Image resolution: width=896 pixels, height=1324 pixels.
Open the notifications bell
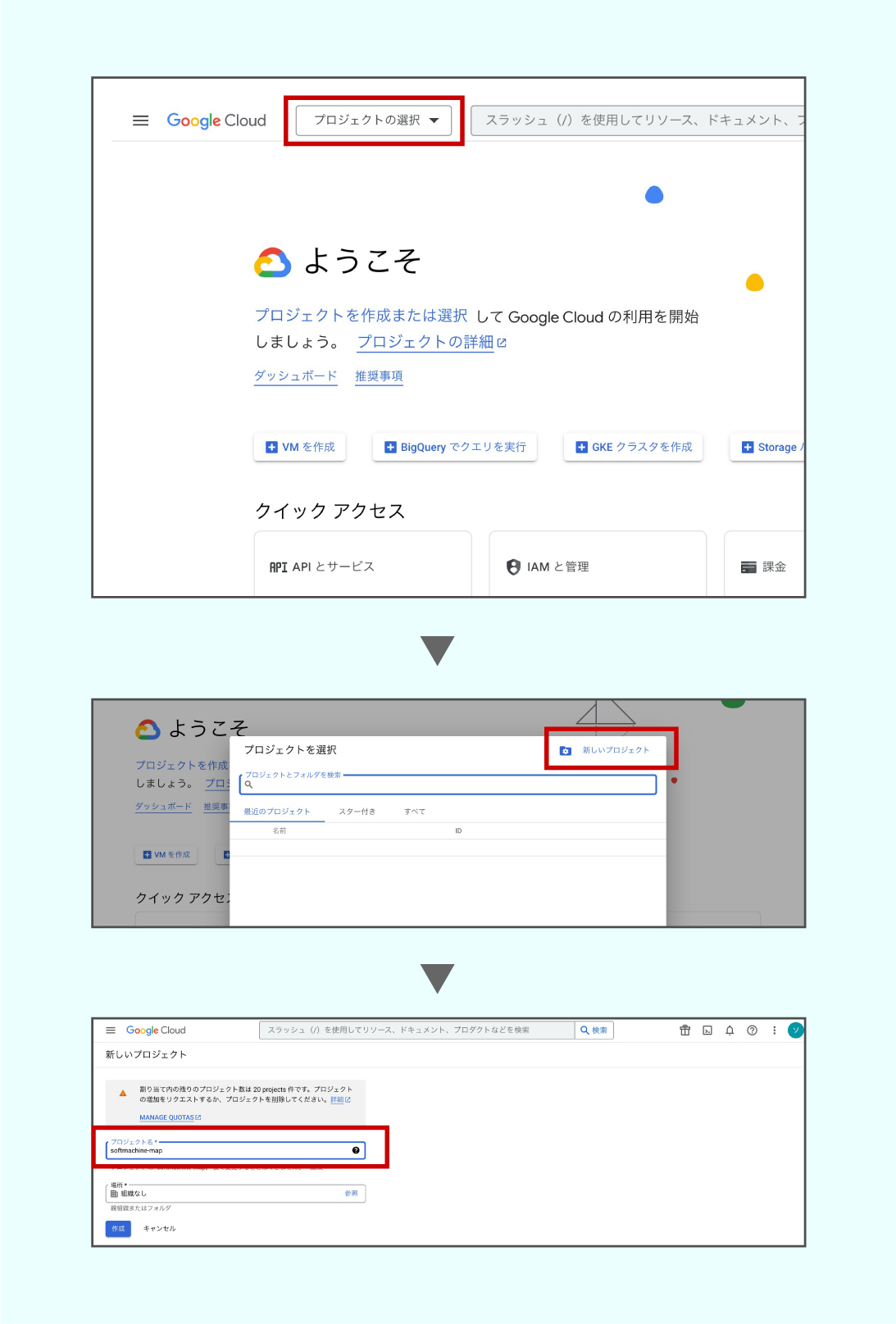pos(730,1031)
